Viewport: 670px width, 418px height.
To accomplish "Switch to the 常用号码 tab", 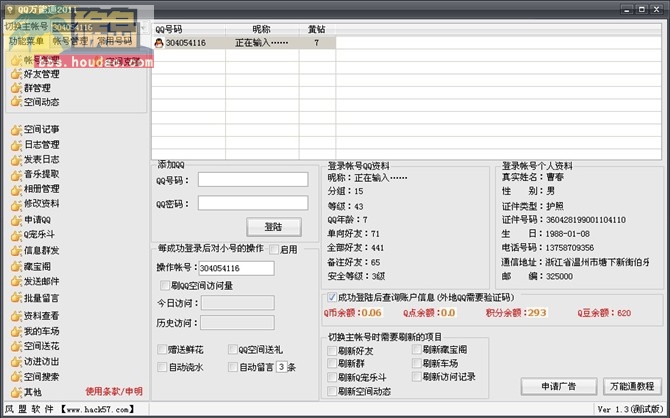I will [115, 41].
